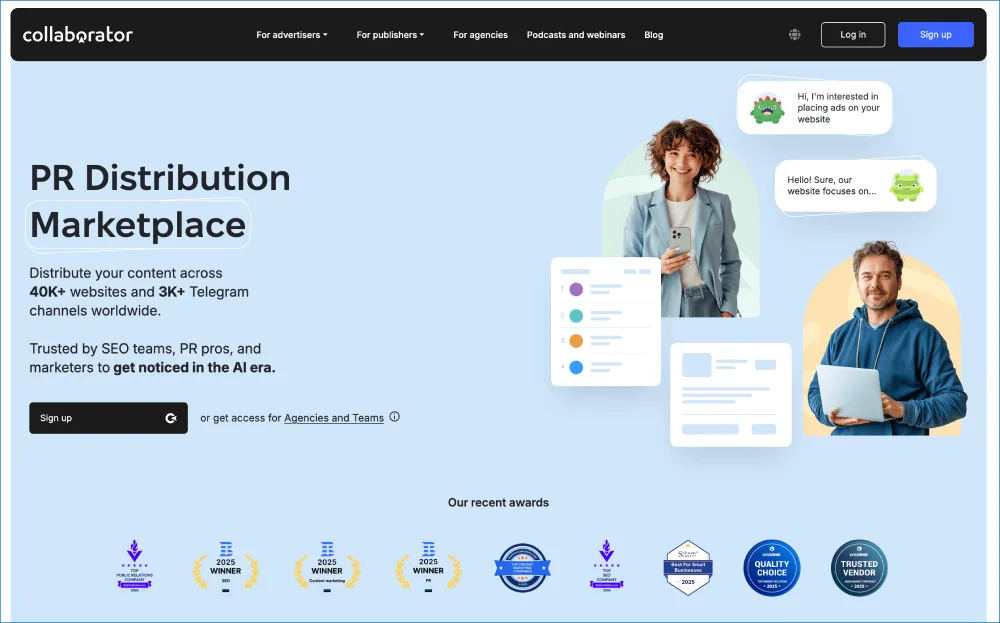Click the 2025 Winner SEO award badge
This screenshot has width=1000, height=623.
point(226,567)
